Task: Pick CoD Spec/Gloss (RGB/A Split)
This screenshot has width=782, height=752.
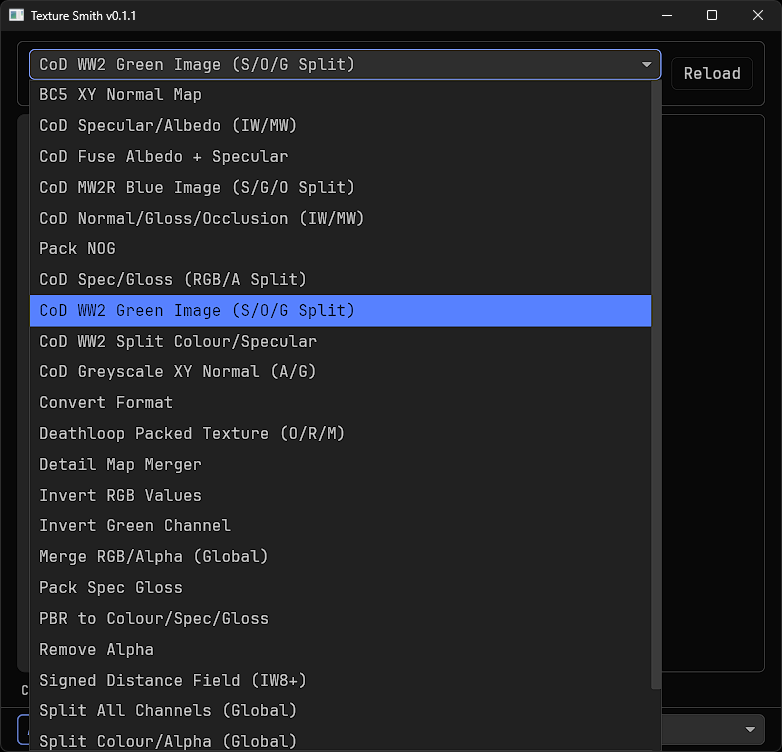Action: [340, 280]
